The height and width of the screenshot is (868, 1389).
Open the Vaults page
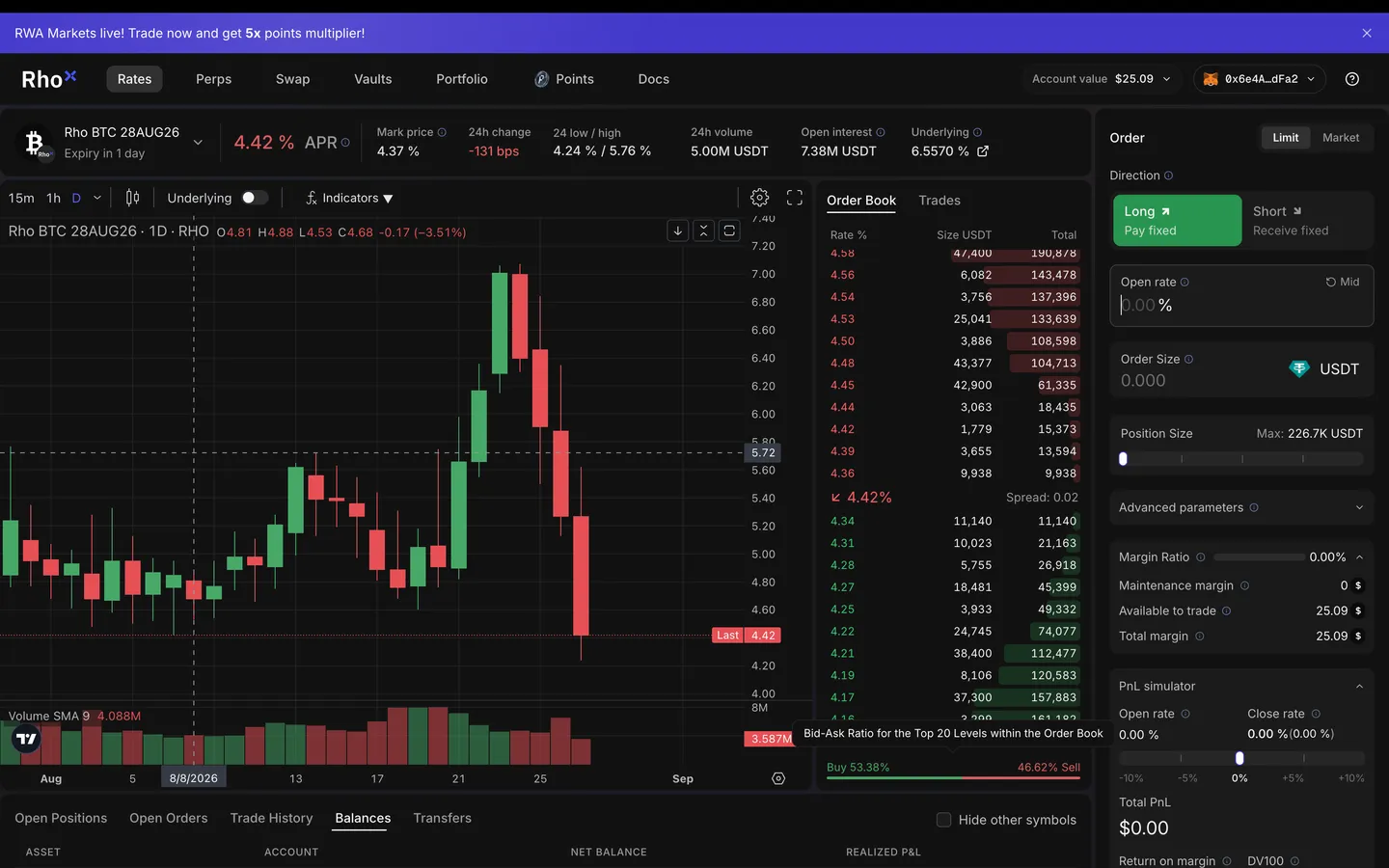click(372, 79)
